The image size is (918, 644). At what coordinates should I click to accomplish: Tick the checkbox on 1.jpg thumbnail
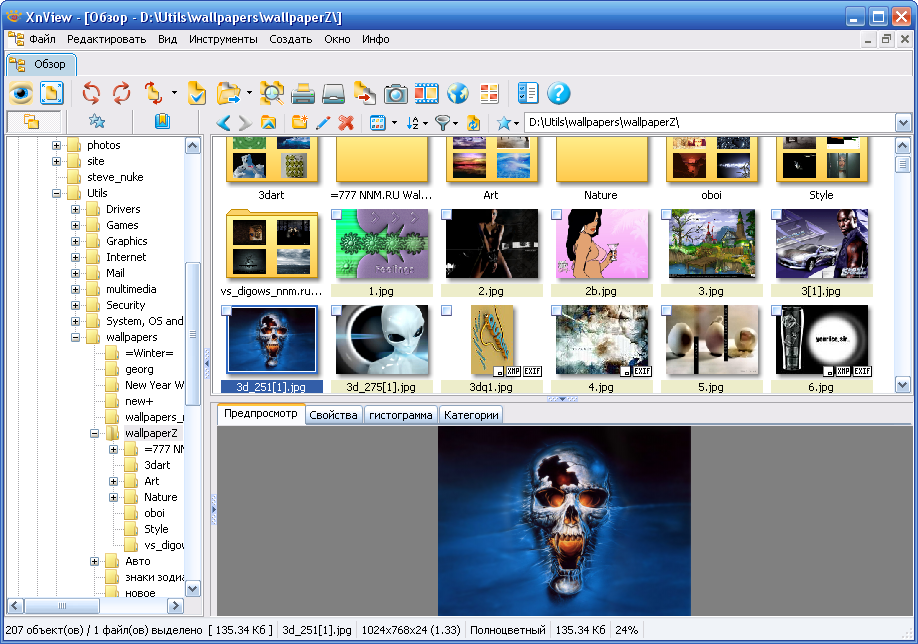(337, 215)
